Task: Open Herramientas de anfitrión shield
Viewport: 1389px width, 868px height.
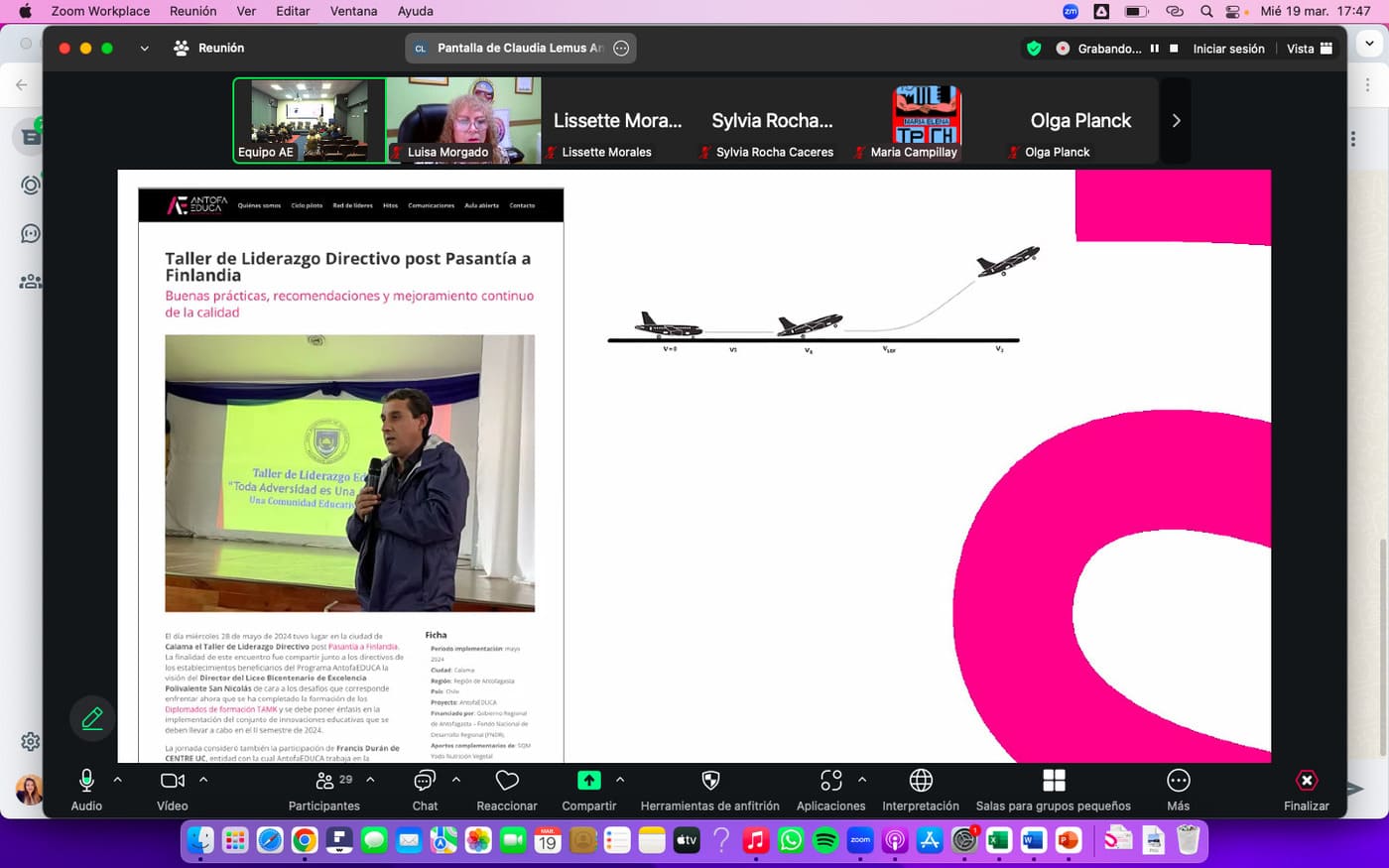Action: coord(710,790)
